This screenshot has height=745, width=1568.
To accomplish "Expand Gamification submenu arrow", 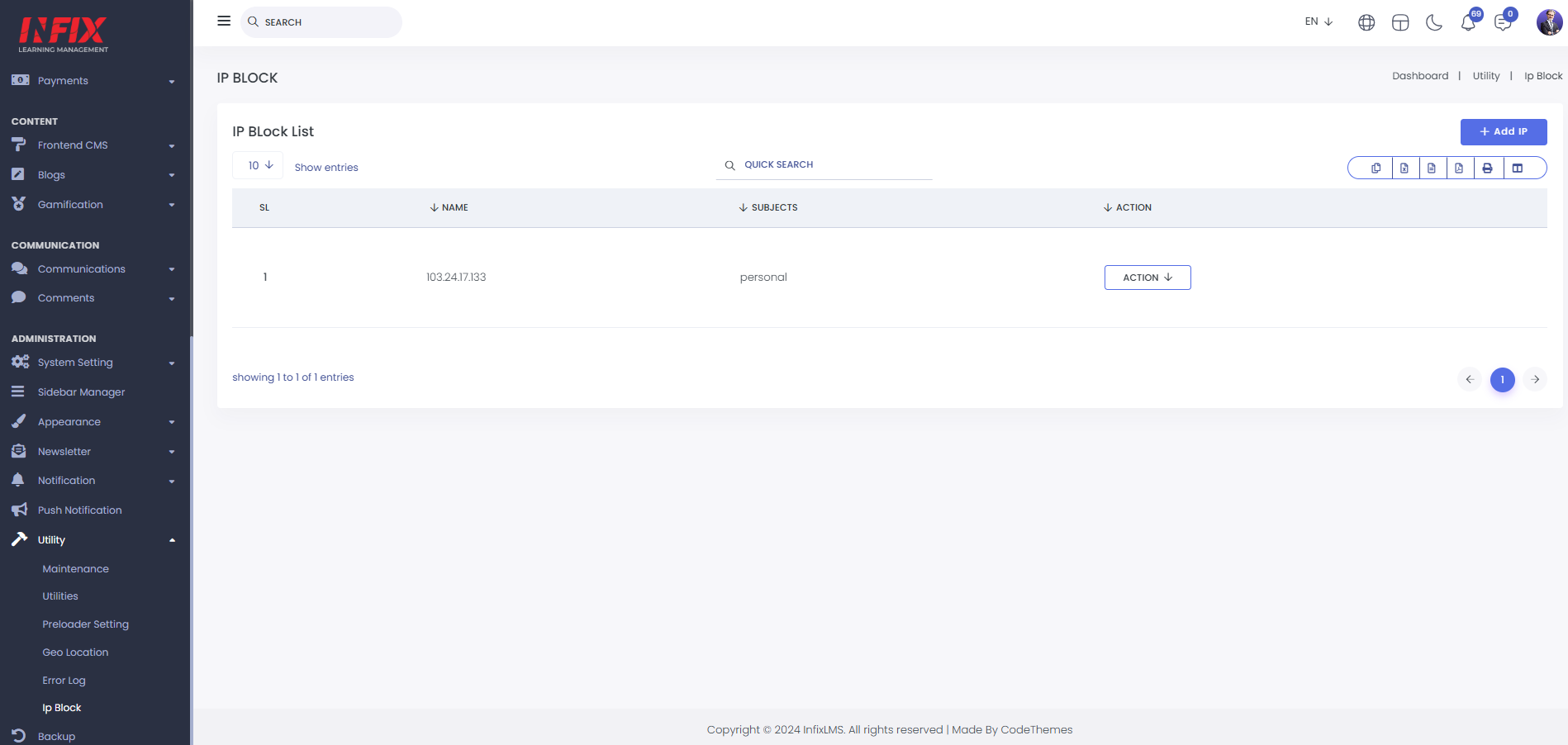I will [x=172, y=205].
